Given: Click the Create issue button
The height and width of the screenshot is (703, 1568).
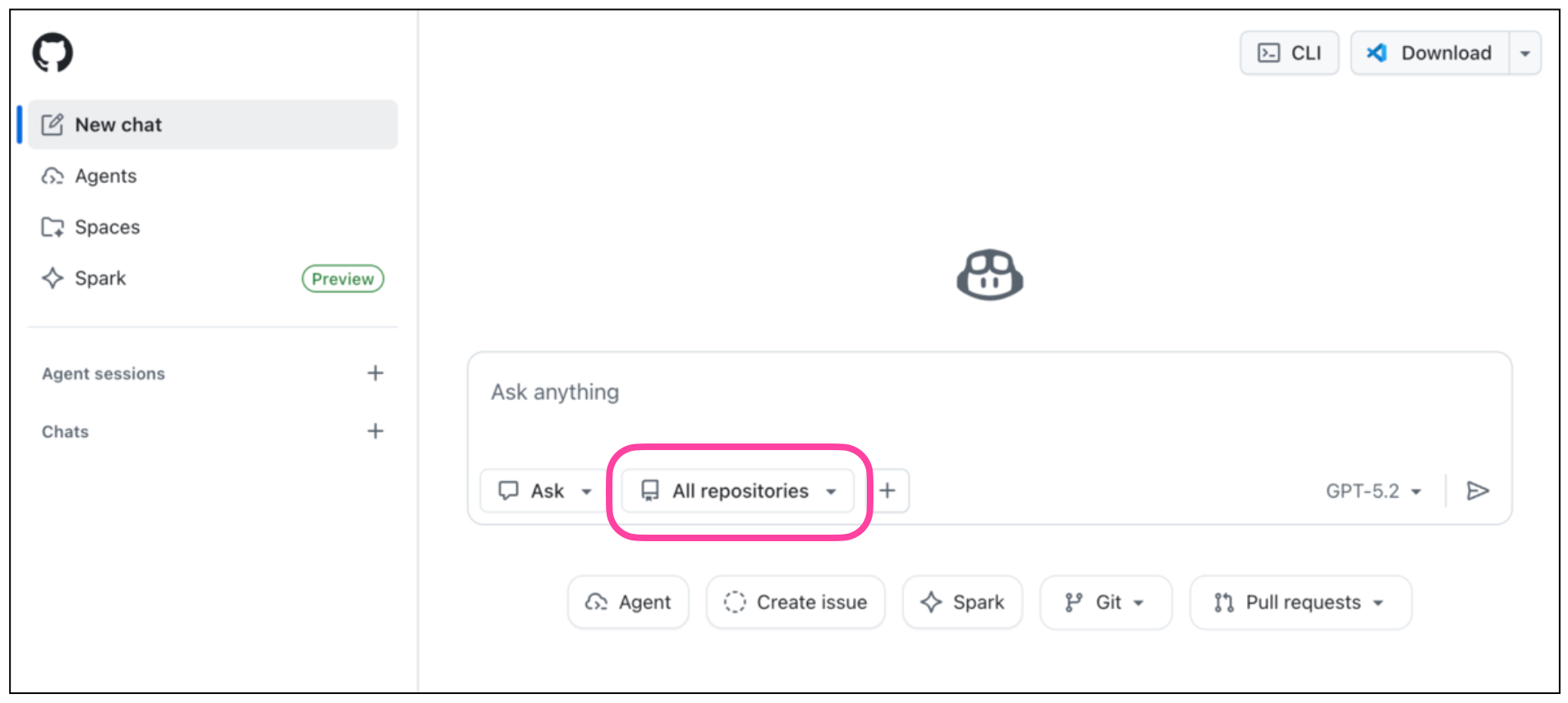Looking at the screenshot, I should pos(795,602).
